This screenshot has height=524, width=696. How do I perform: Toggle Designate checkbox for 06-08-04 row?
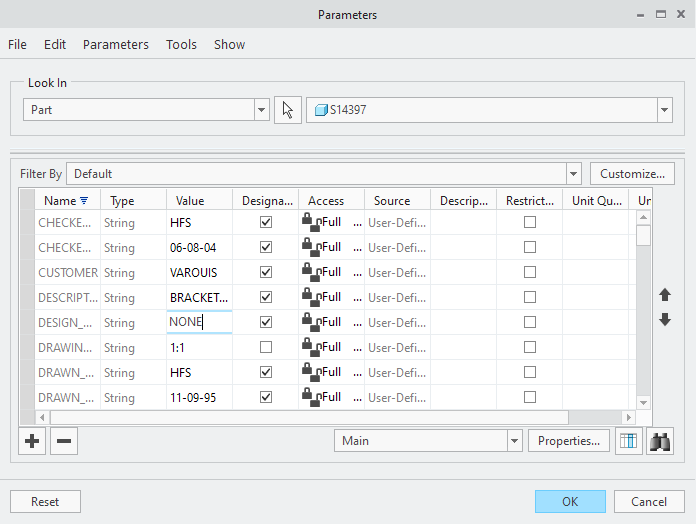266,247
